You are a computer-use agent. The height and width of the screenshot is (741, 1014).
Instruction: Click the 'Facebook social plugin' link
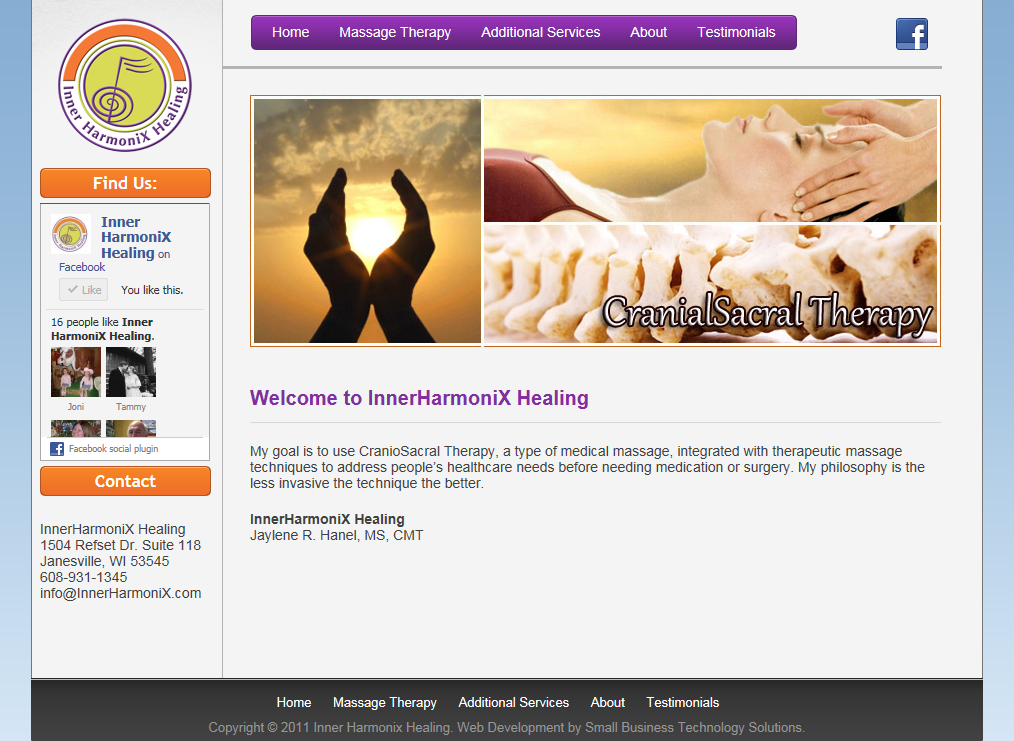[x=114, y=449]
